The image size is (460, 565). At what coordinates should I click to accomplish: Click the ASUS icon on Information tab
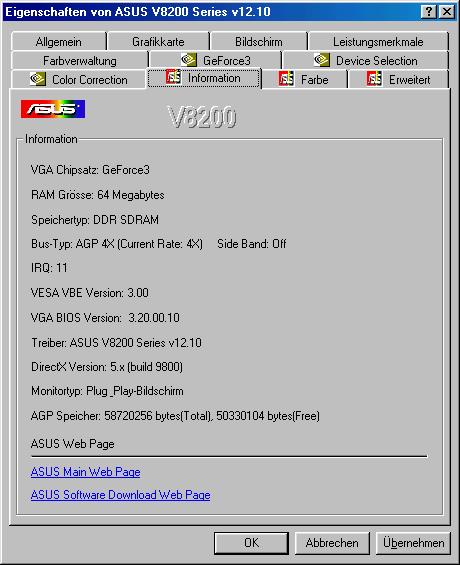[x=173, y=77]
